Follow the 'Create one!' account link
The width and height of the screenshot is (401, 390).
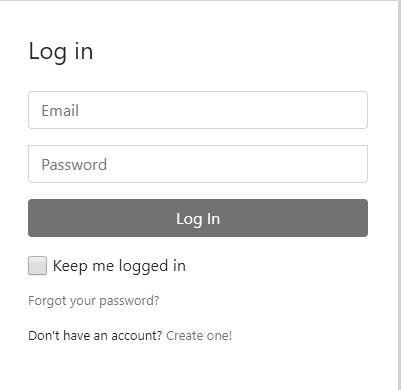coord(199,335)
